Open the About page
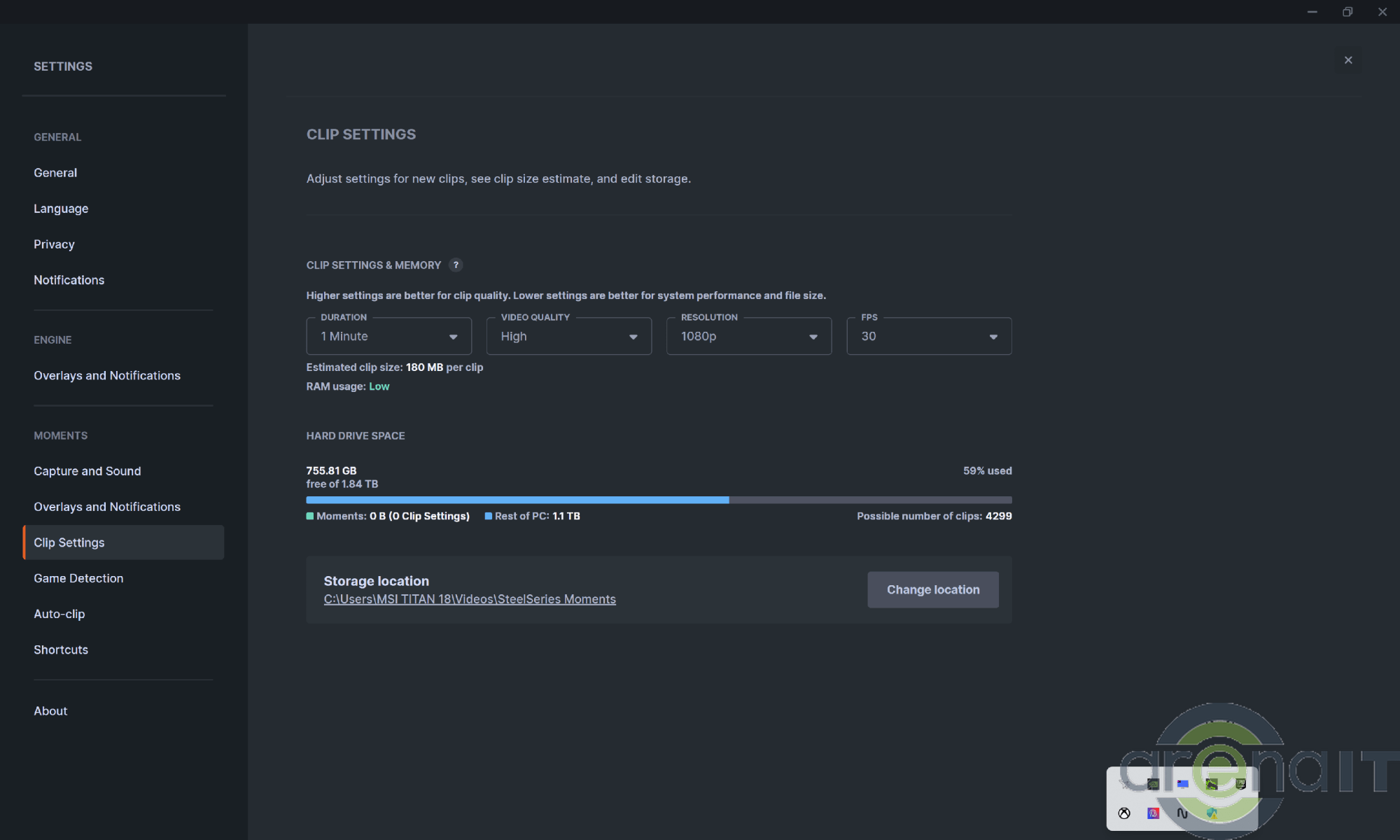Screen dimensions: 1400x840 click(50, 710)
